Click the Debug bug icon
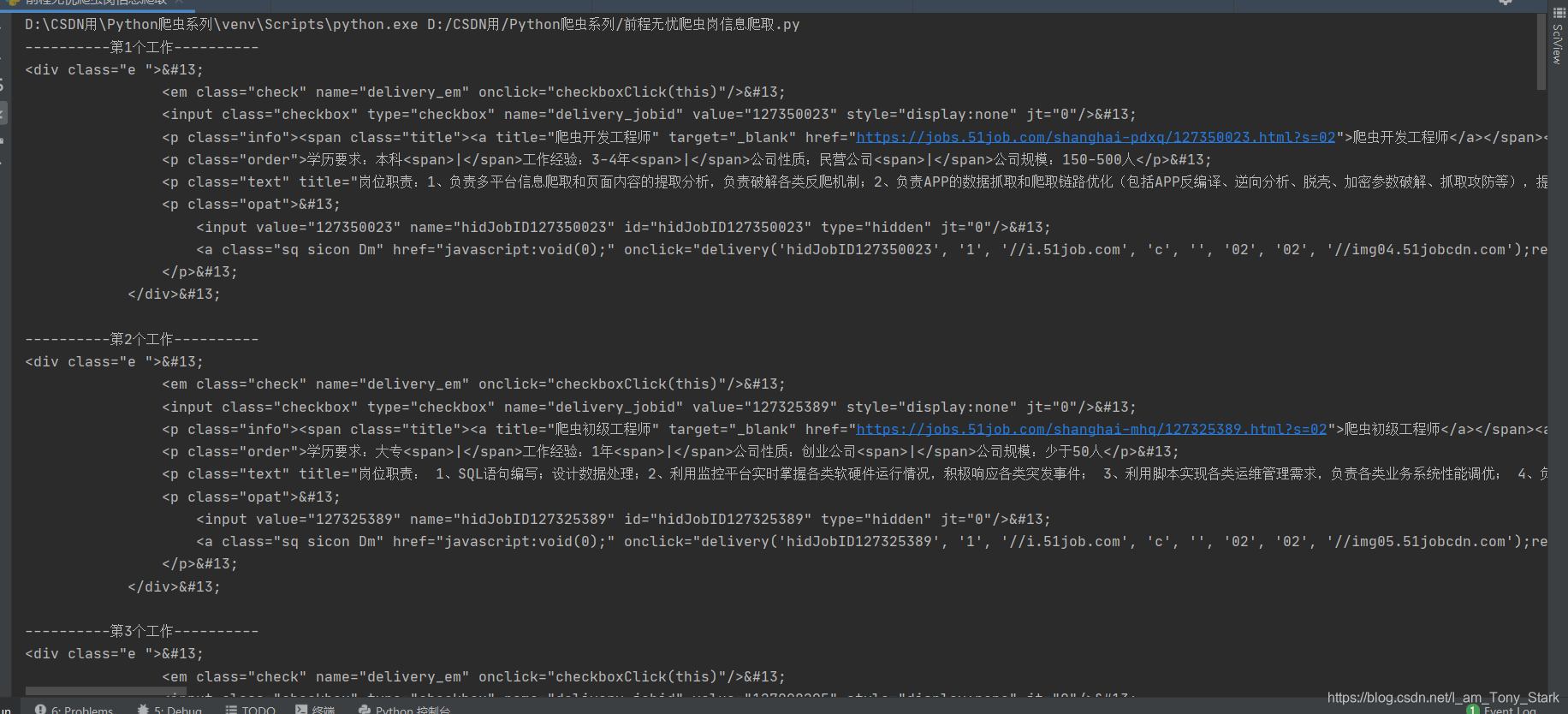The height and width of the screenshot is (714, 1568). (x=143, y=709)
